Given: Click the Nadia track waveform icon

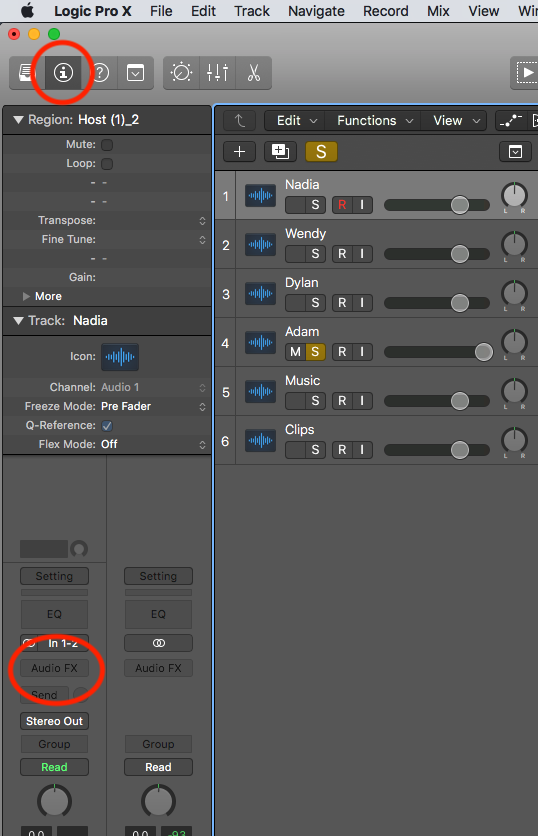Looking at the screenshot, I should [260, 196].
